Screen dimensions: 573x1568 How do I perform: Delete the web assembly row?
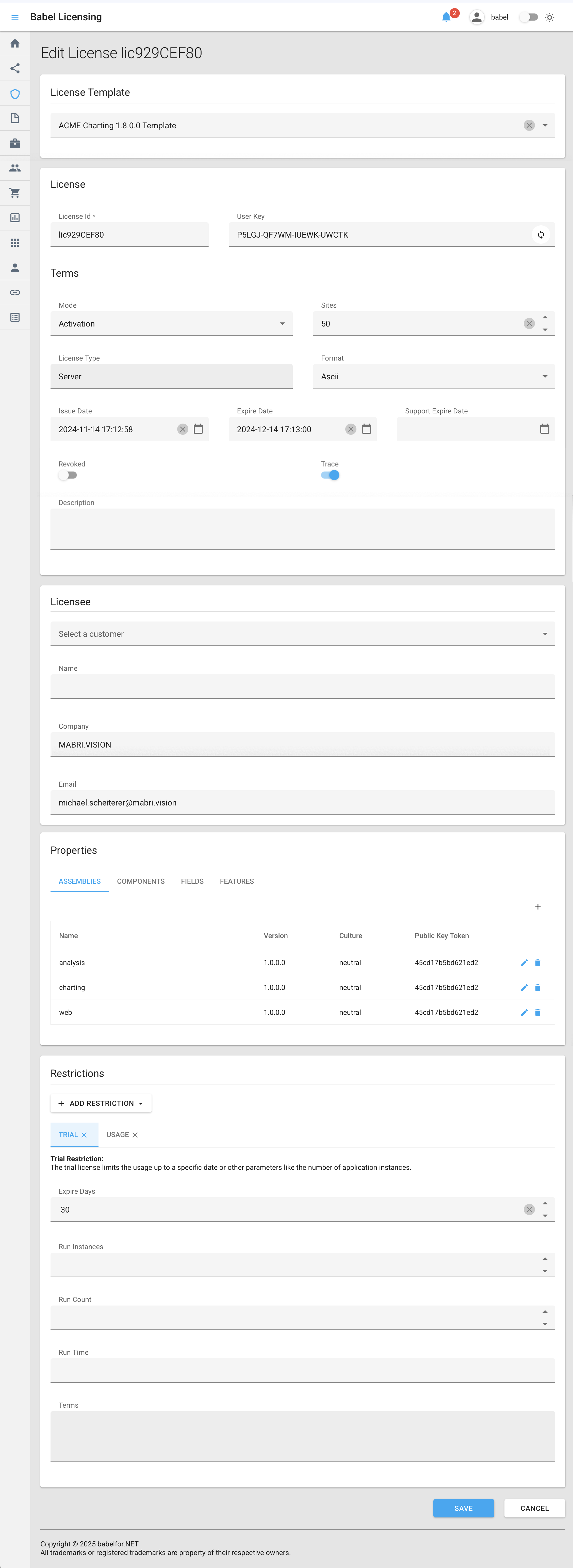coord(538,1012)
